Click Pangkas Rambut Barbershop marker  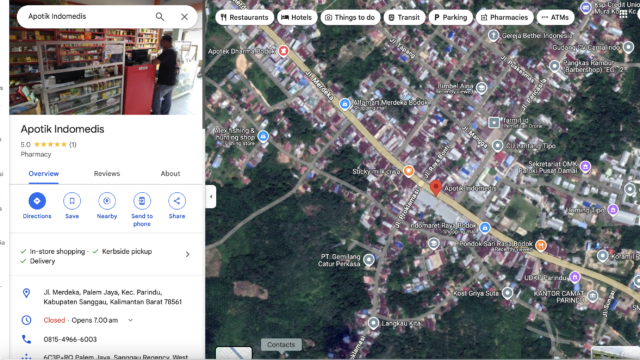coord(554,66)
